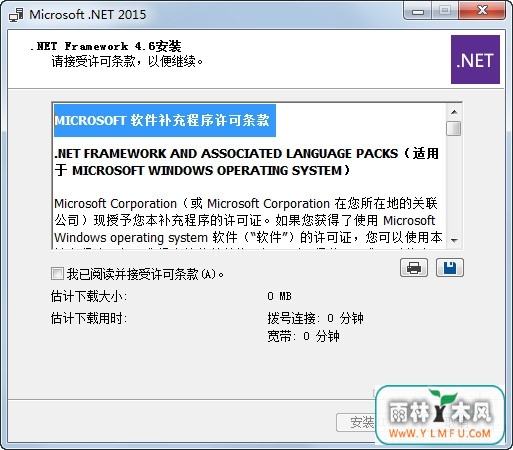This screenshot has height=450, width=513.
Task: Click the 拨号连接: 0 分钟 value
Action: [315, 318]
